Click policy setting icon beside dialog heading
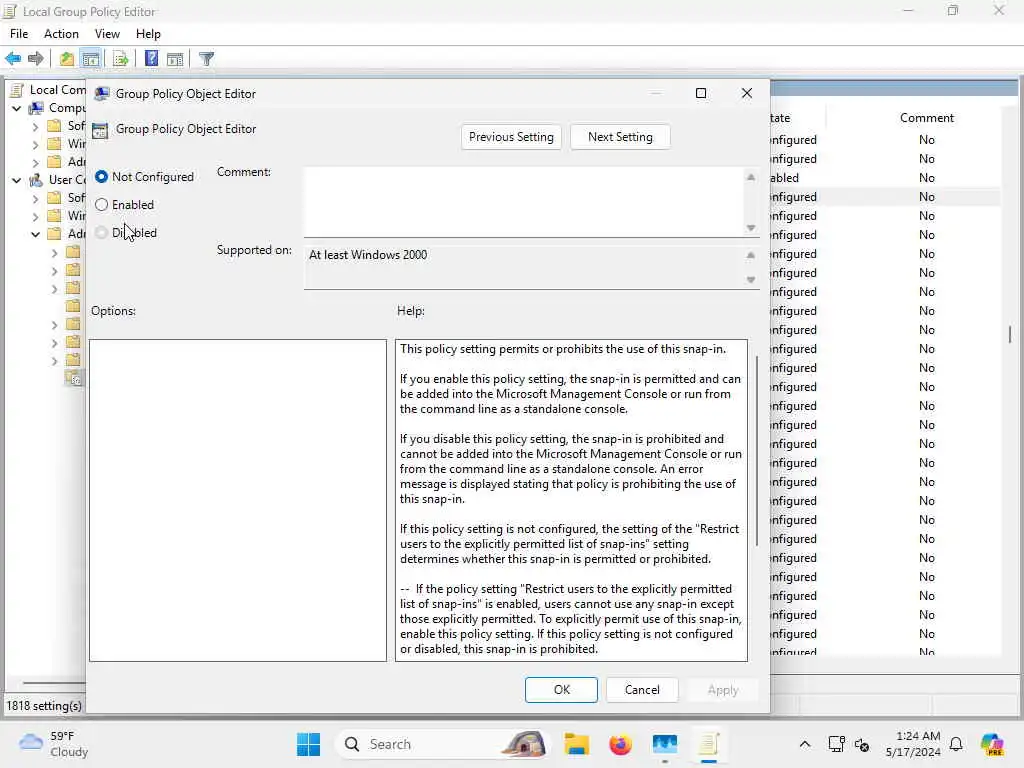Image resolution: width=1024 pixels, height=768 pixels. [x=100, y=130]
